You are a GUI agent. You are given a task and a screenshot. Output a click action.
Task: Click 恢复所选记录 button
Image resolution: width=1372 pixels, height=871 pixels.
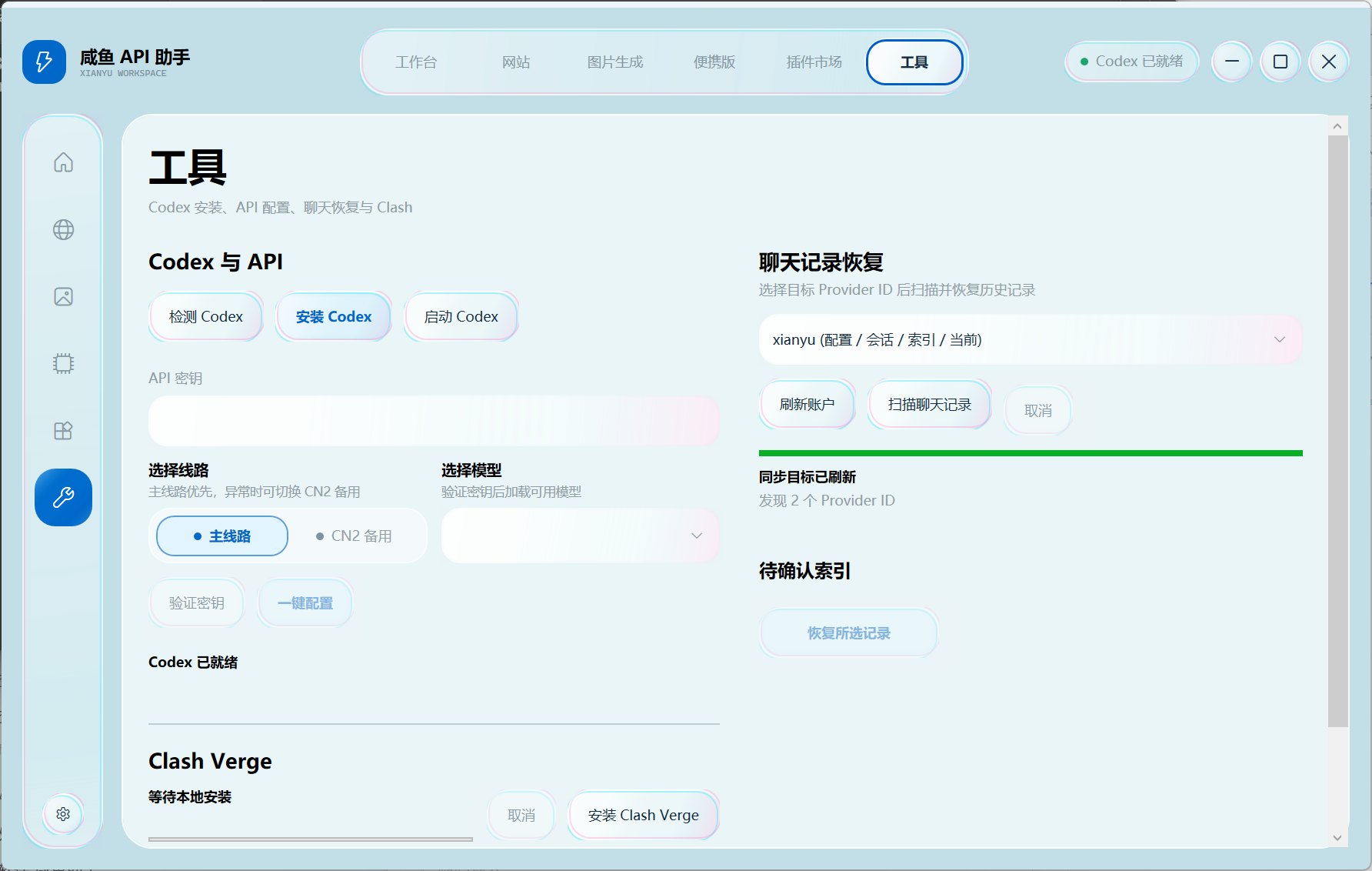point(849,632)
